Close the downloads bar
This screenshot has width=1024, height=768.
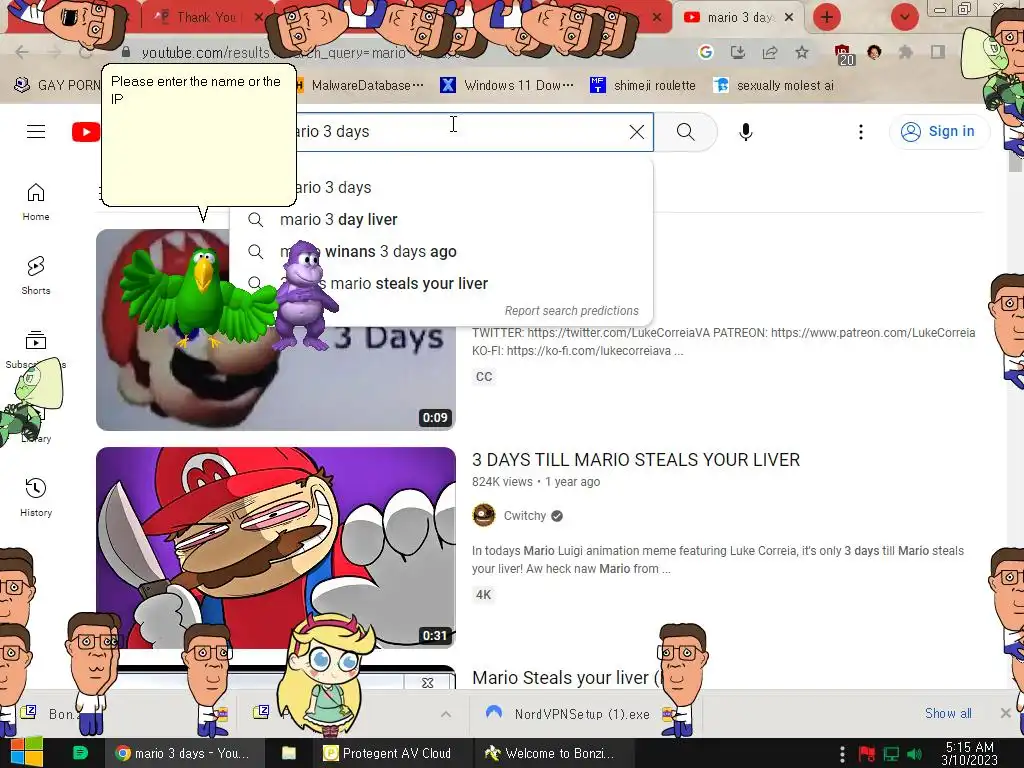pyautogui.click(x=1006, y=713)
